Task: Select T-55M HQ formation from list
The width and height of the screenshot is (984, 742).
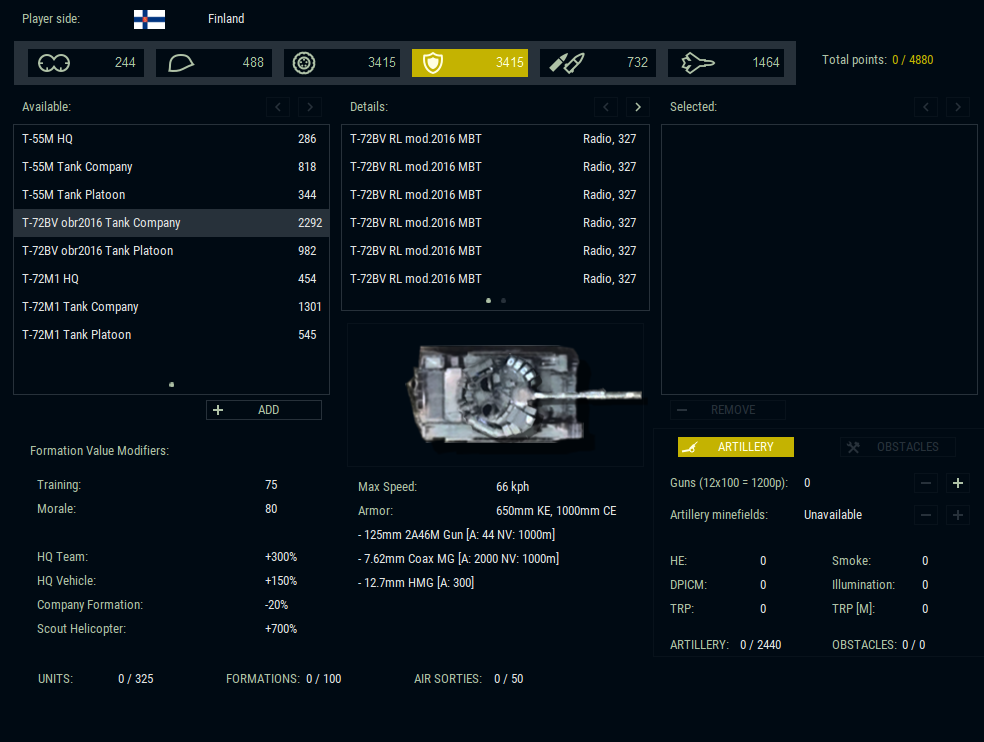Action: pos(170,139)
